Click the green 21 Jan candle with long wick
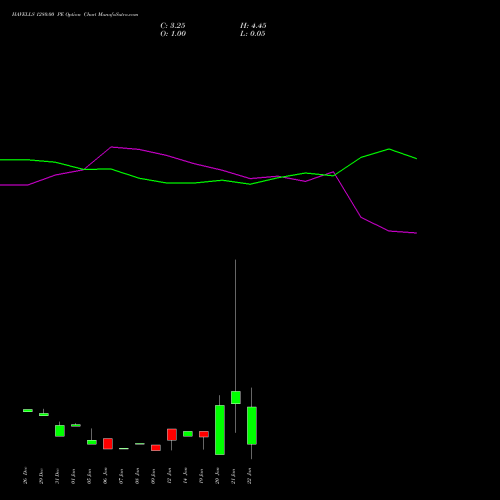Viewport: 500px width, 500px height. (236, 397)
